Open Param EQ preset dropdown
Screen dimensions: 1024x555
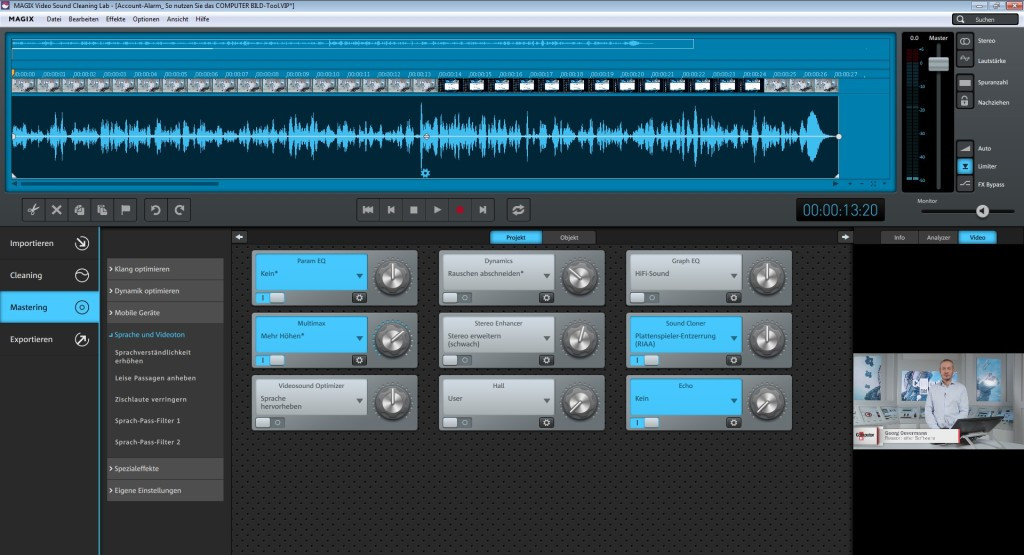click(359, 276)
